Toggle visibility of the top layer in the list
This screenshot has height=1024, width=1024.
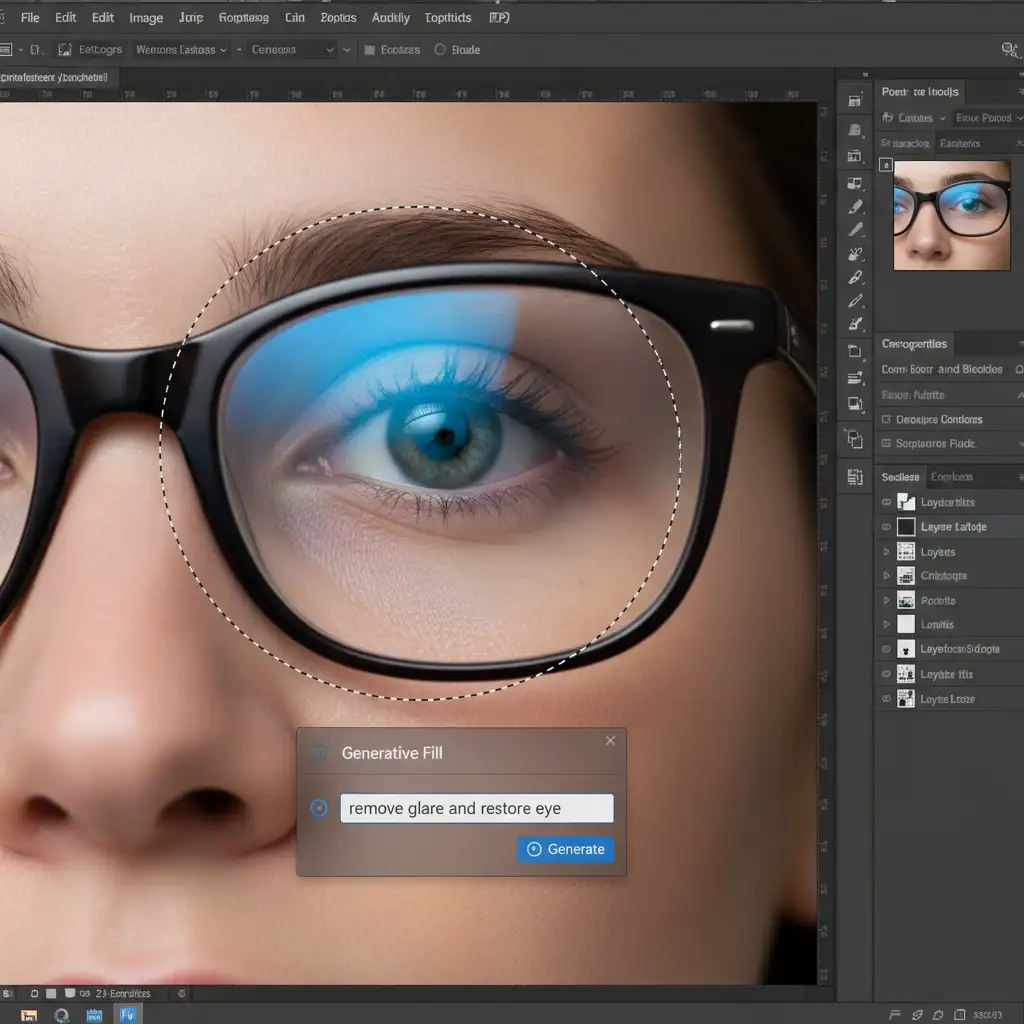886,502
